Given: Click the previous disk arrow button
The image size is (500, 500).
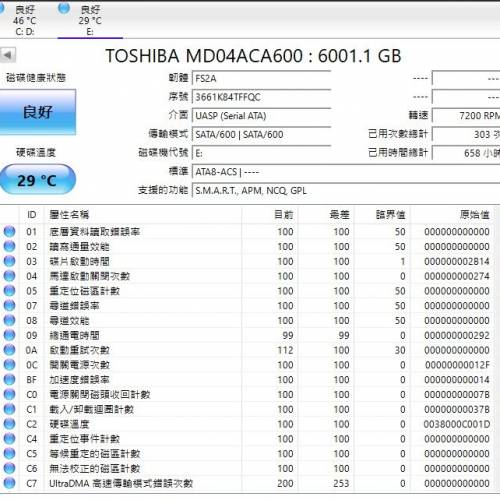Looking at the screenshot, I should point(8,55).
